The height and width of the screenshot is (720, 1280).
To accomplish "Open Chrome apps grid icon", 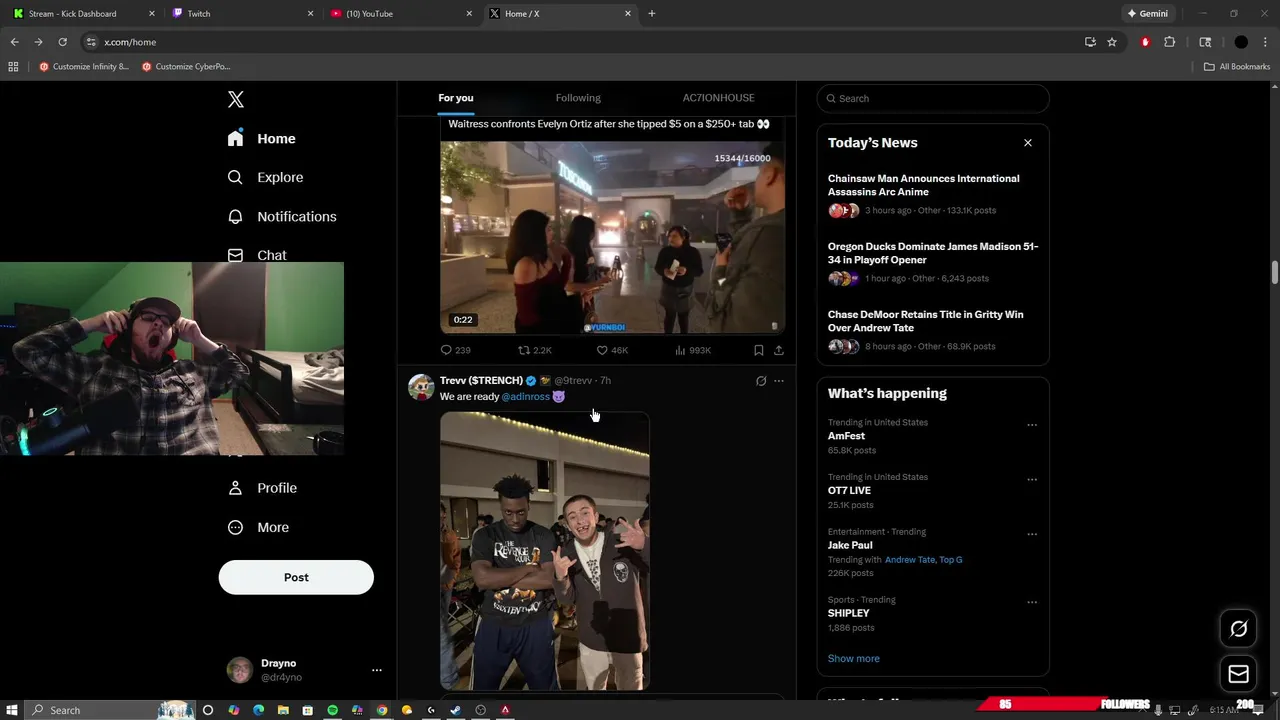I will point(13,67).
